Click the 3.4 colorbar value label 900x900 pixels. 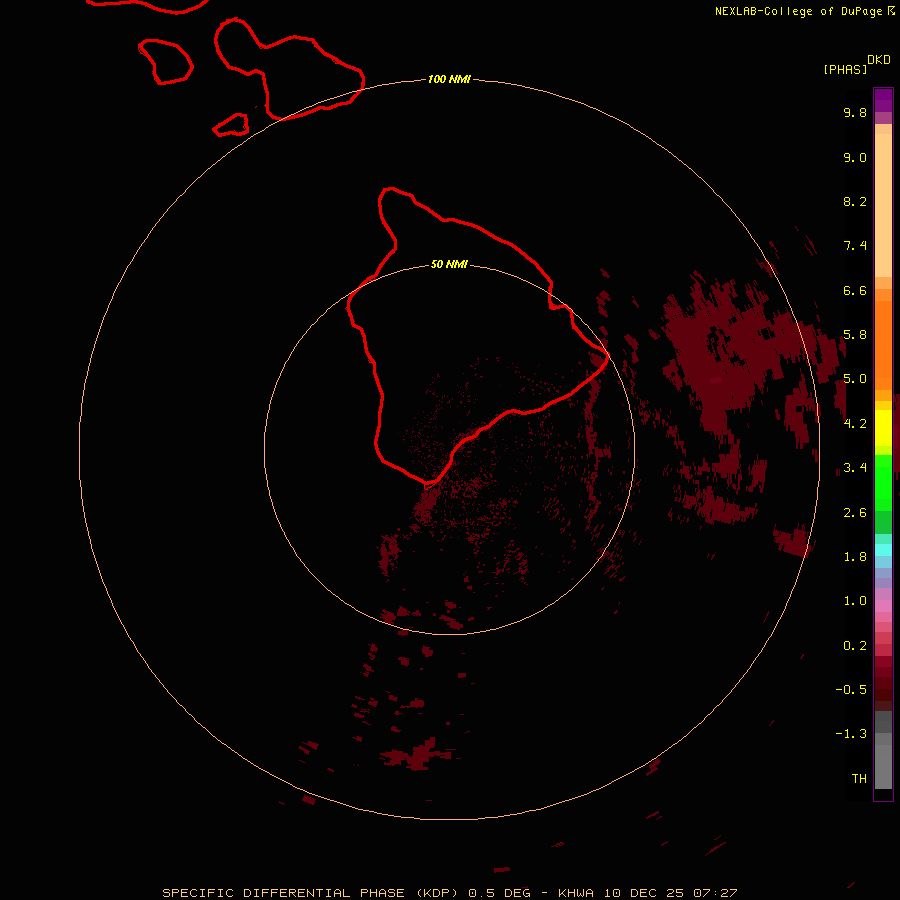(x=855, y=468)
